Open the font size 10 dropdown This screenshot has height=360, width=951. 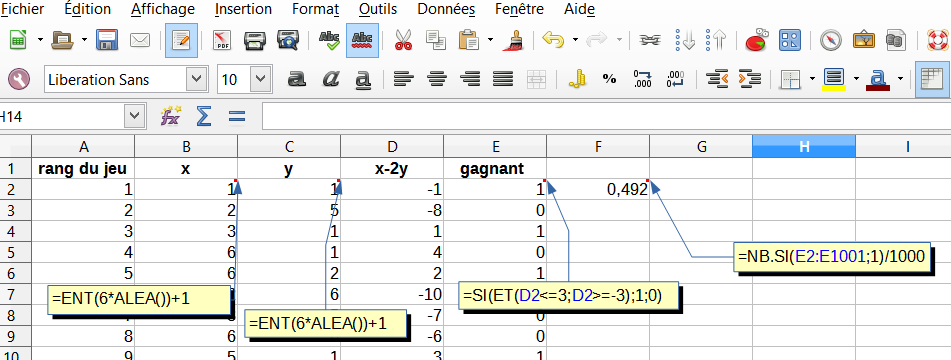(x=260, y=79)
